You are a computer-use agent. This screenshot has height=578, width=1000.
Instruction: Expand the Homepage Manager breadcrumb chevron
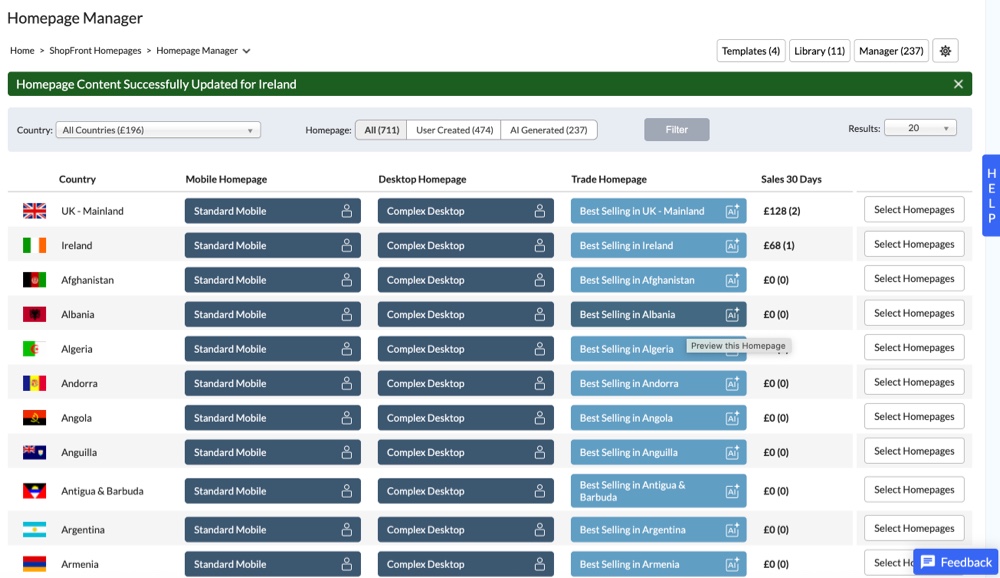[247, 50]
